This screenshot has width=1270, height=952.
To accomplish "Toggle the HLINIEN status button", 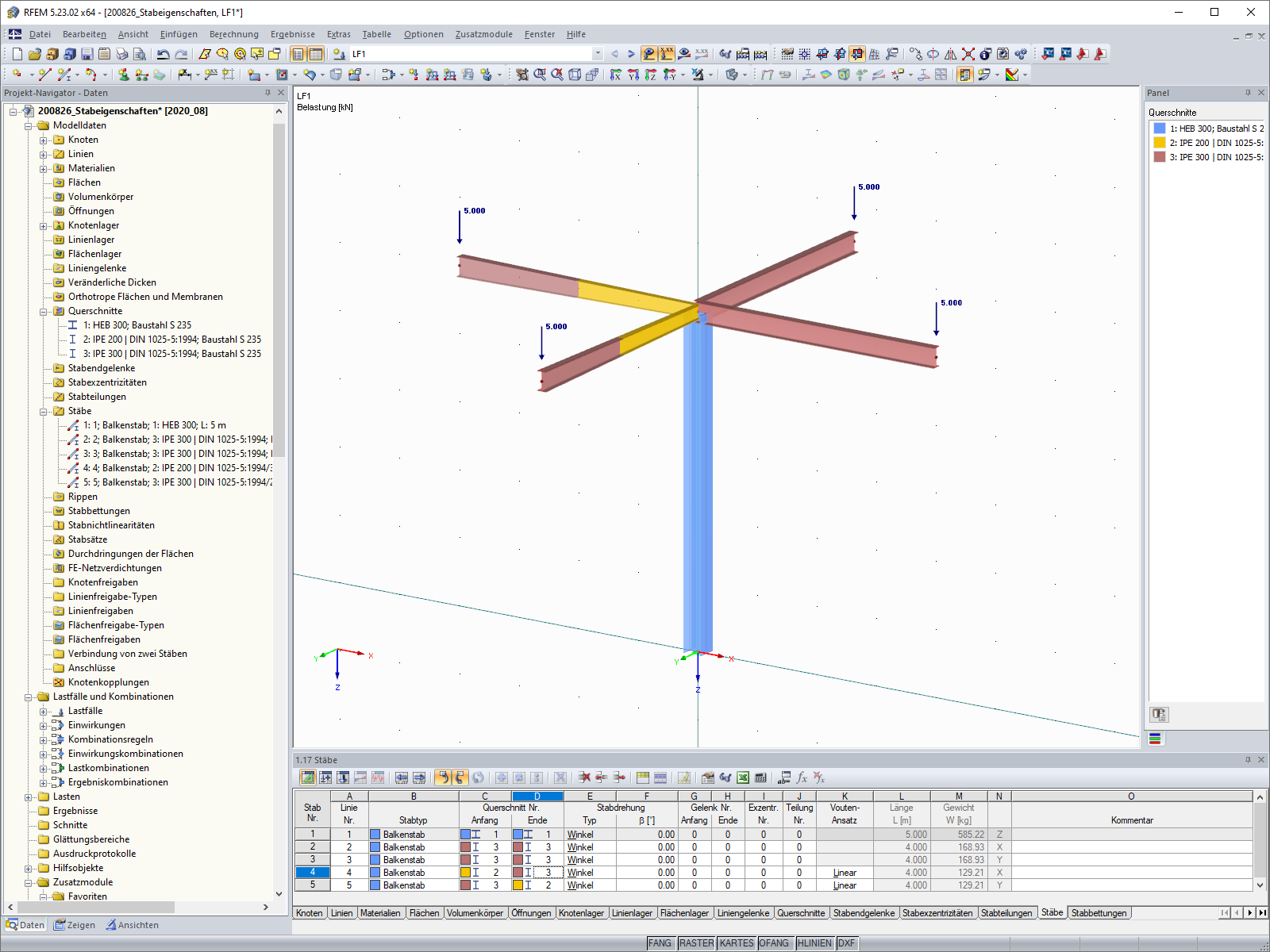I will pos(814,943).
